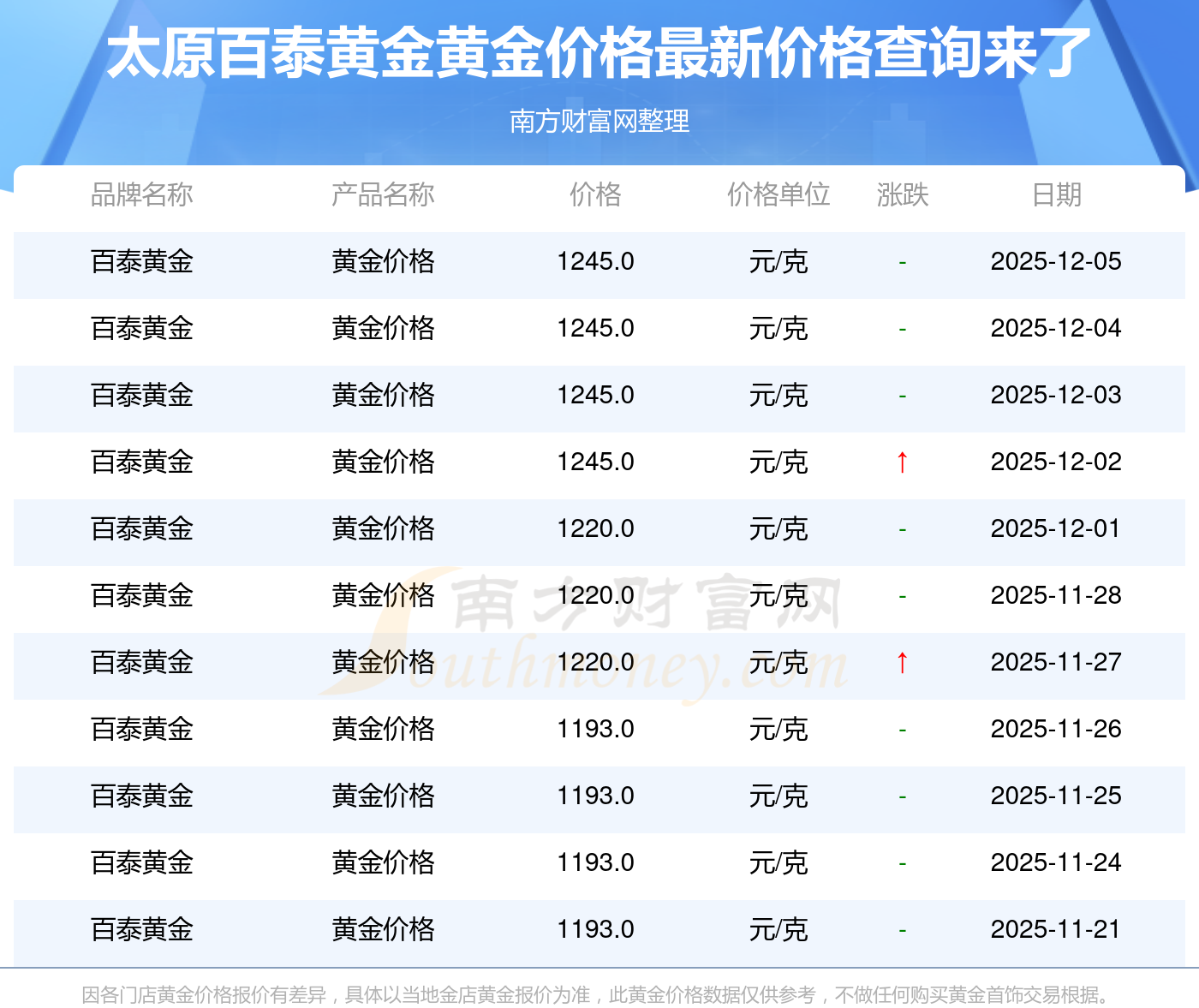
Task: Select the 产品名称 column header
Action: (383, 195)
